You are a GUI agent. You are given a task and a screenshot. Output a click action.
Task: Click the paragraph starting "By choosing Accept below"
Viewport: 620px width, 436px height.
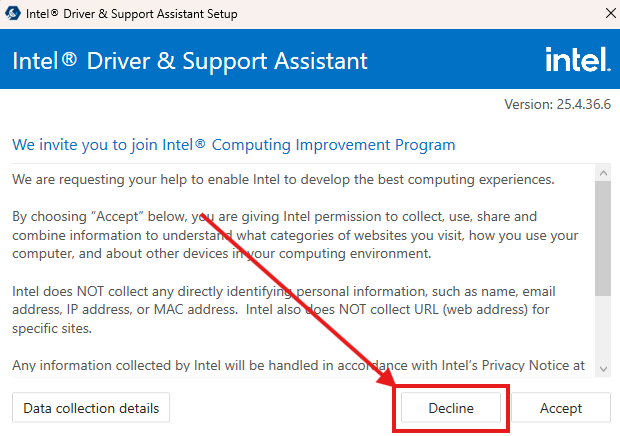pyautogui.click(x=290, y=235)
